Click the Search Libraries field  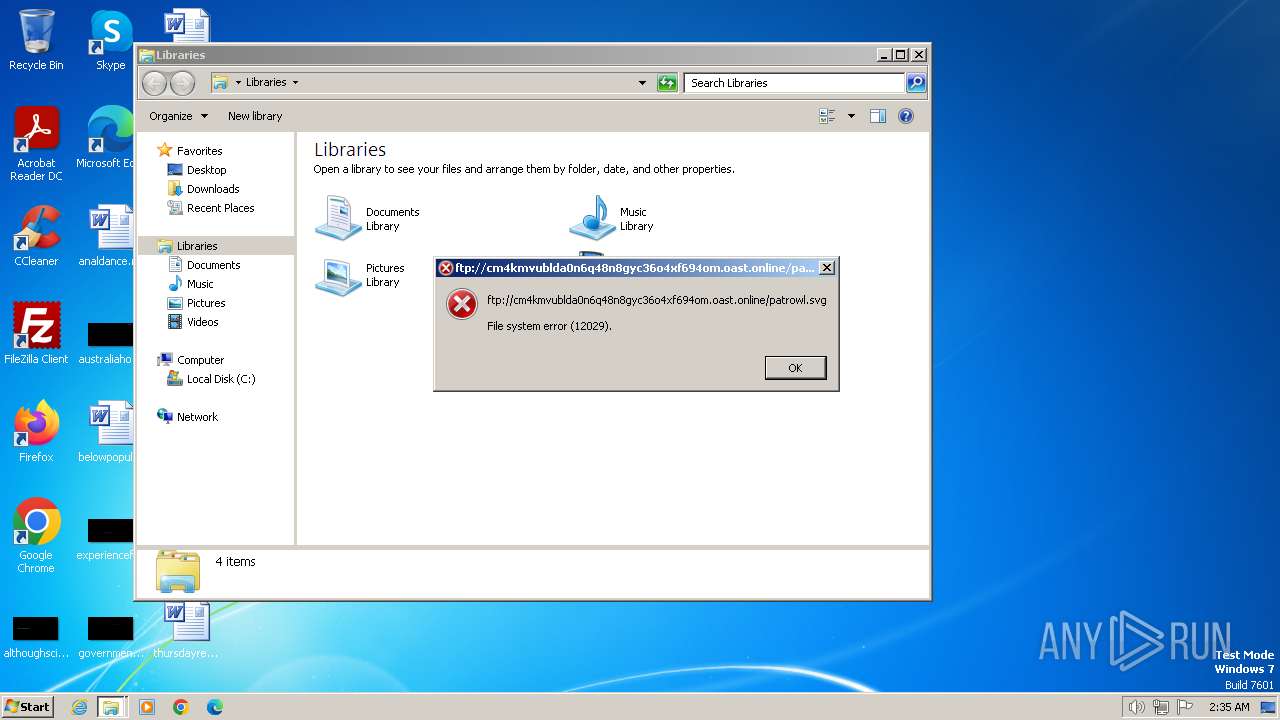point(795,83)
